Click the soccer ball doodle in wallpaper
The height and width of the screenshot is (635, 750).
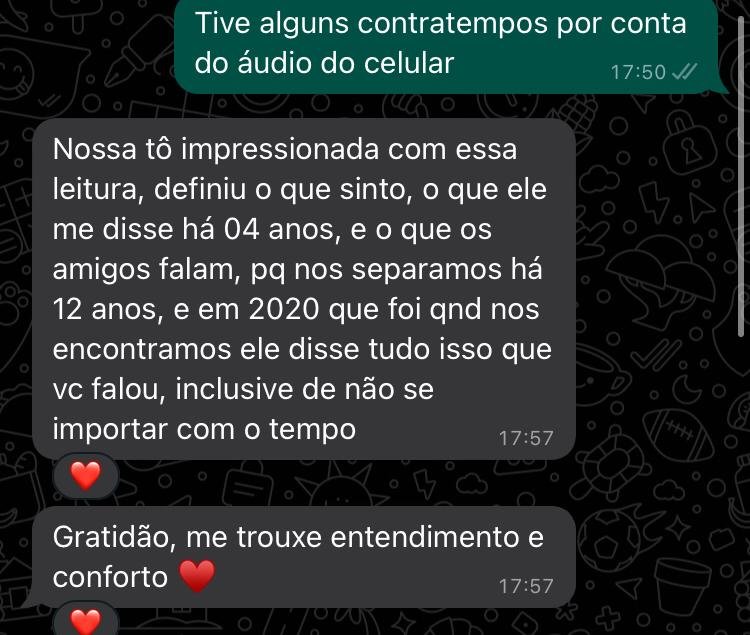(607, 540)
